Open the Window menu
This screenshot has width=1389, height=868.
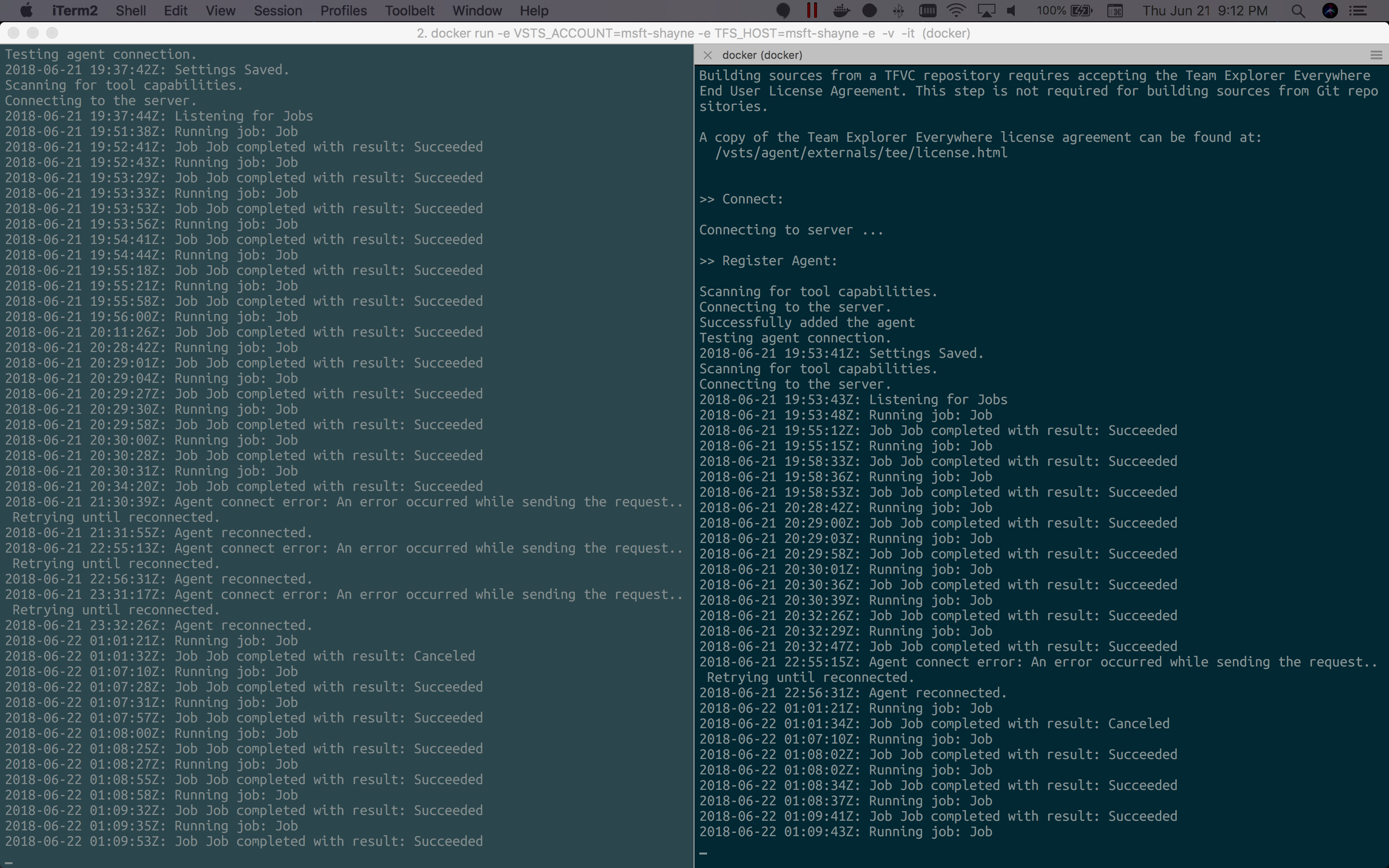[477, 10]
